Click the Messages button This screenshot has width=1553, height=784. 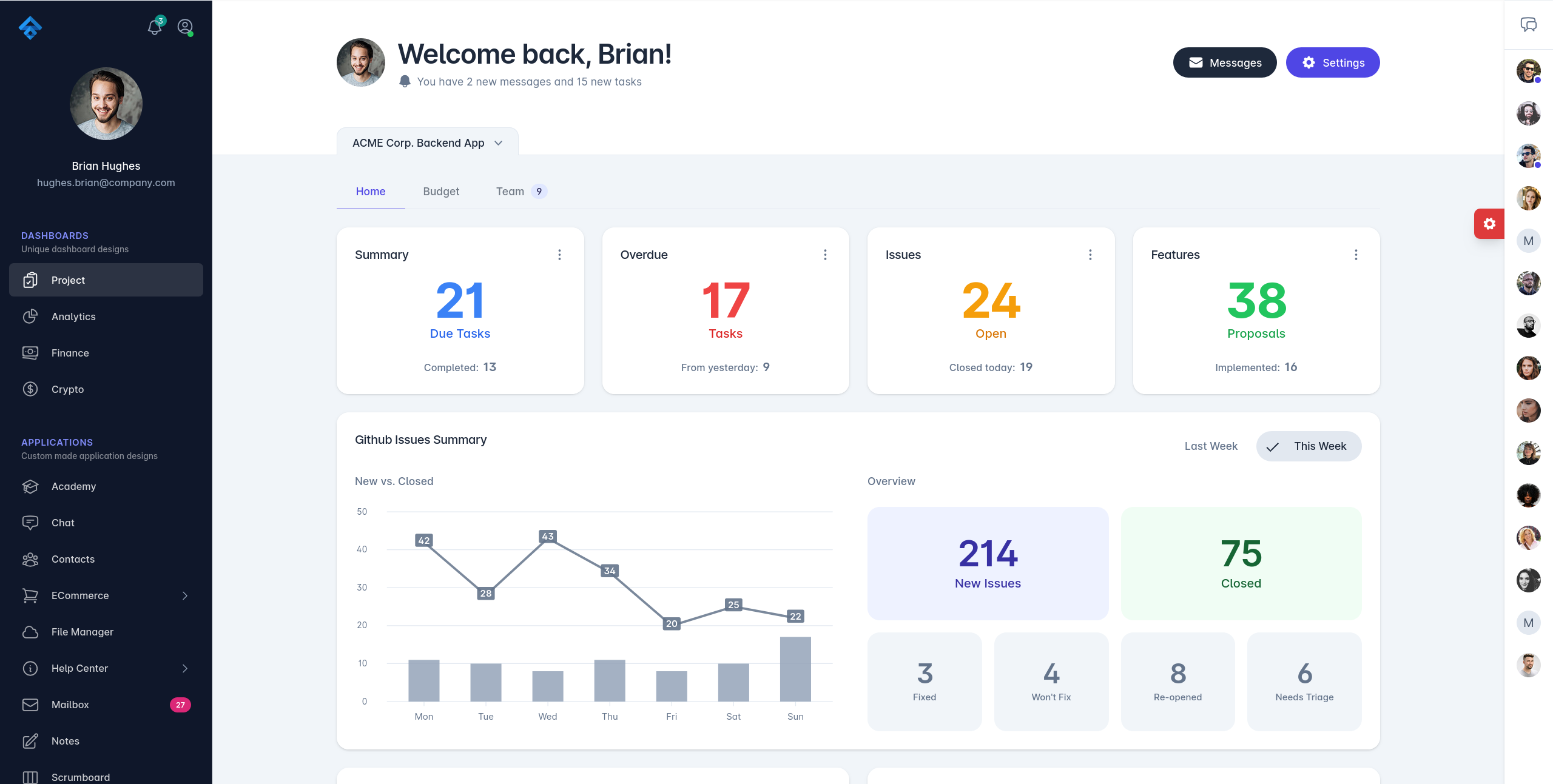1225,62
